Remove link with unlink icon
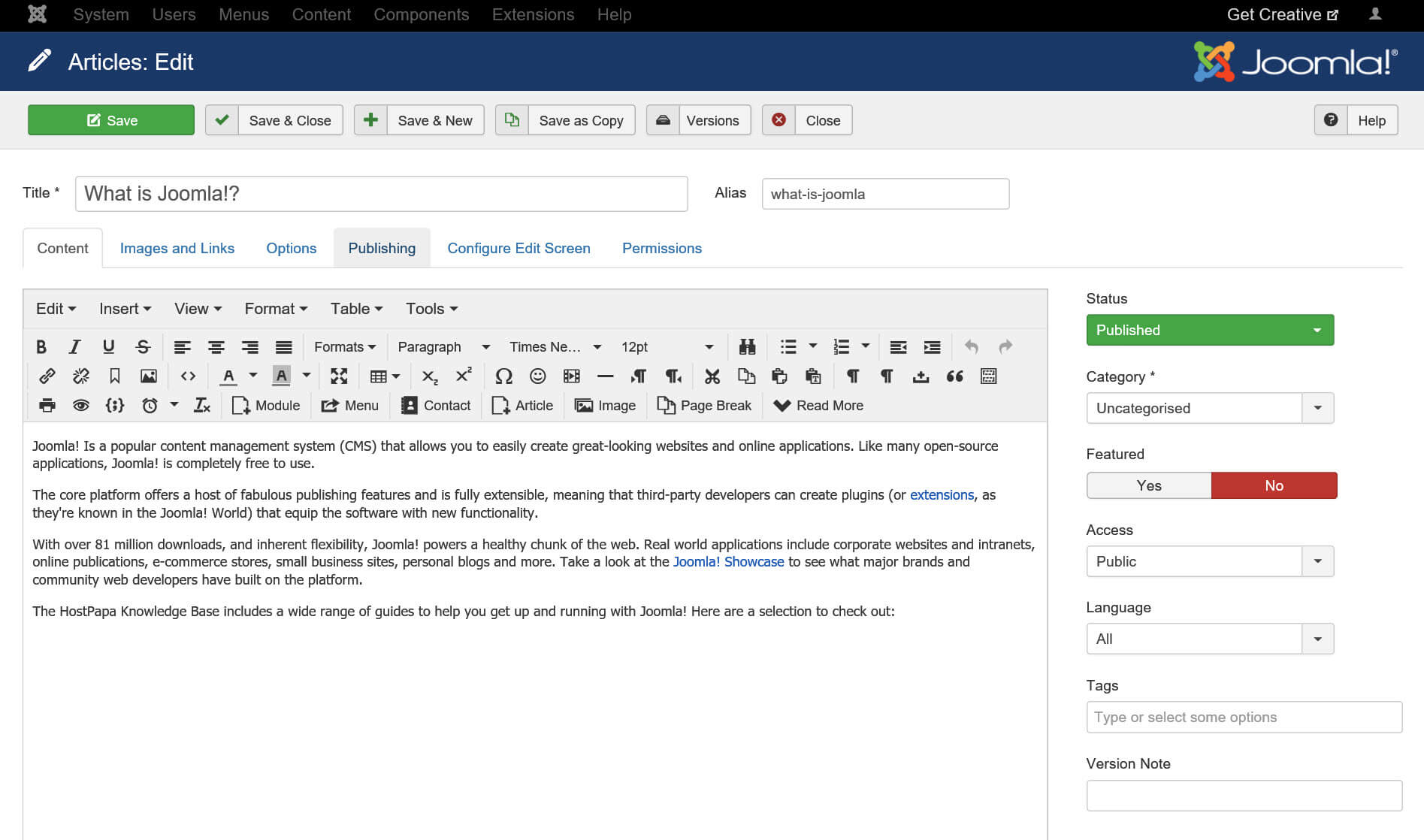 click(x=80, y=376)
